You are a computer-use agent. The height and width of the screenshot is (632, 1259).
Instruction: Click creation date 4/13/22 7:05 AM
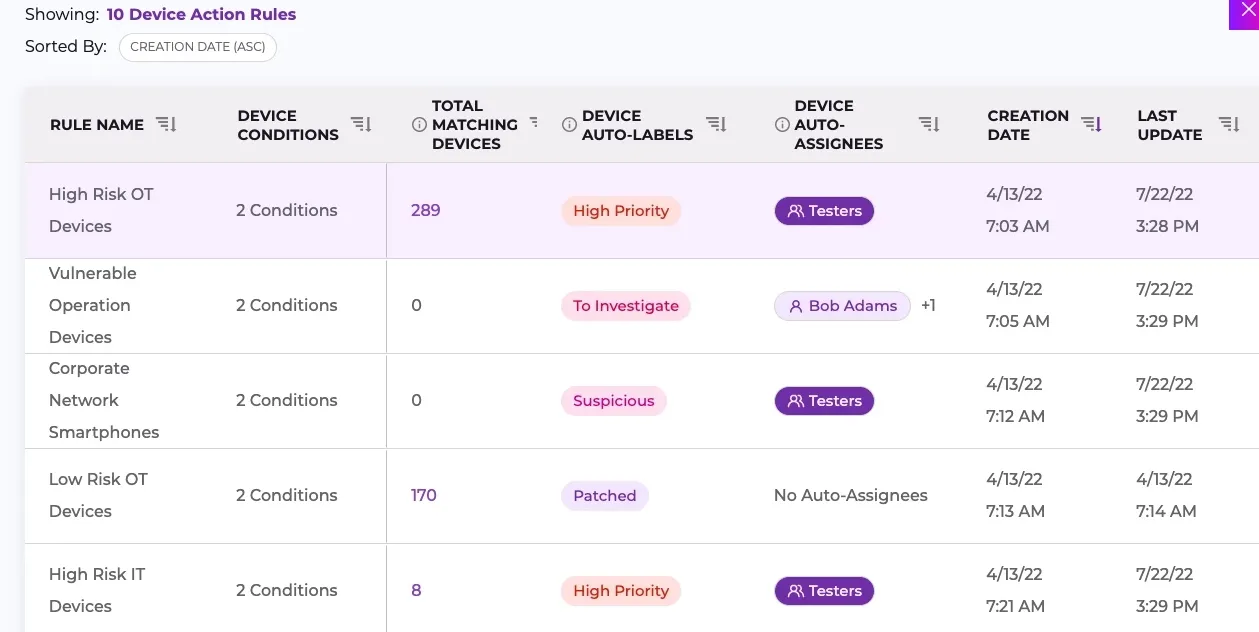pos(1018,305)
